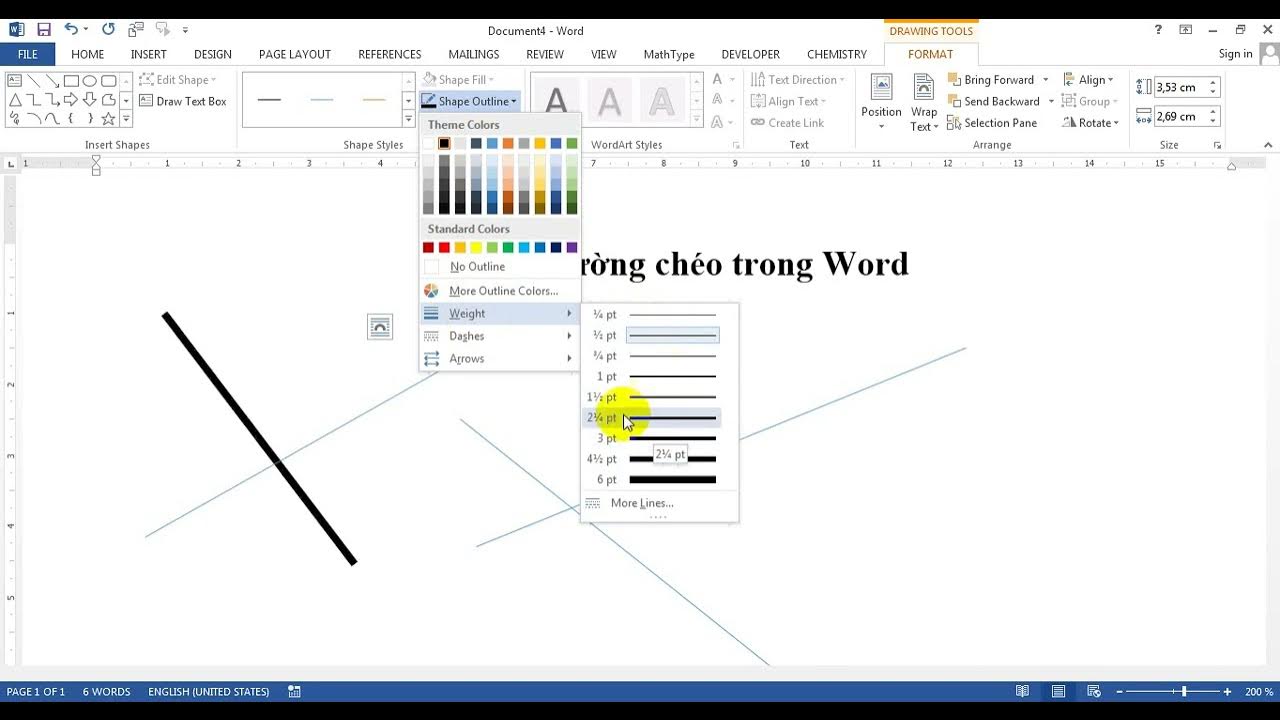This screenshot has height=720, width=1280.
Task: Click the Selection Pane button
Action: (x=991, y=123)
